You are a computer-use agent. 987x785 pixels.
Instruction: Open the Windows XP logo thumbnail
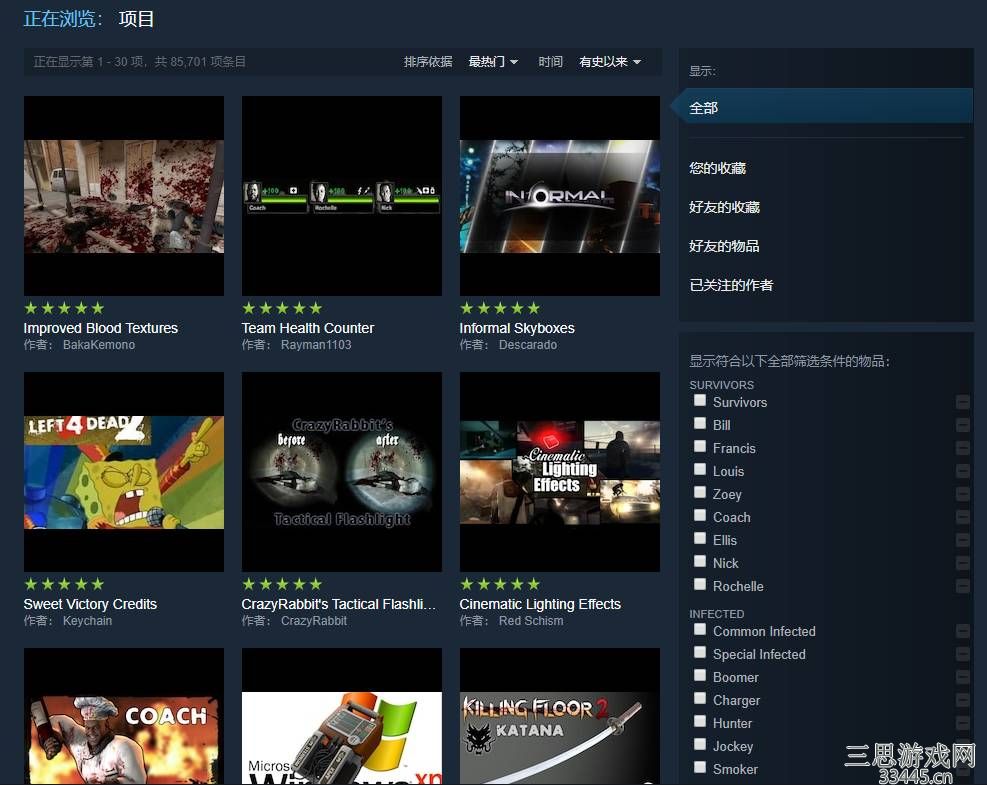[x=342, y=716]
